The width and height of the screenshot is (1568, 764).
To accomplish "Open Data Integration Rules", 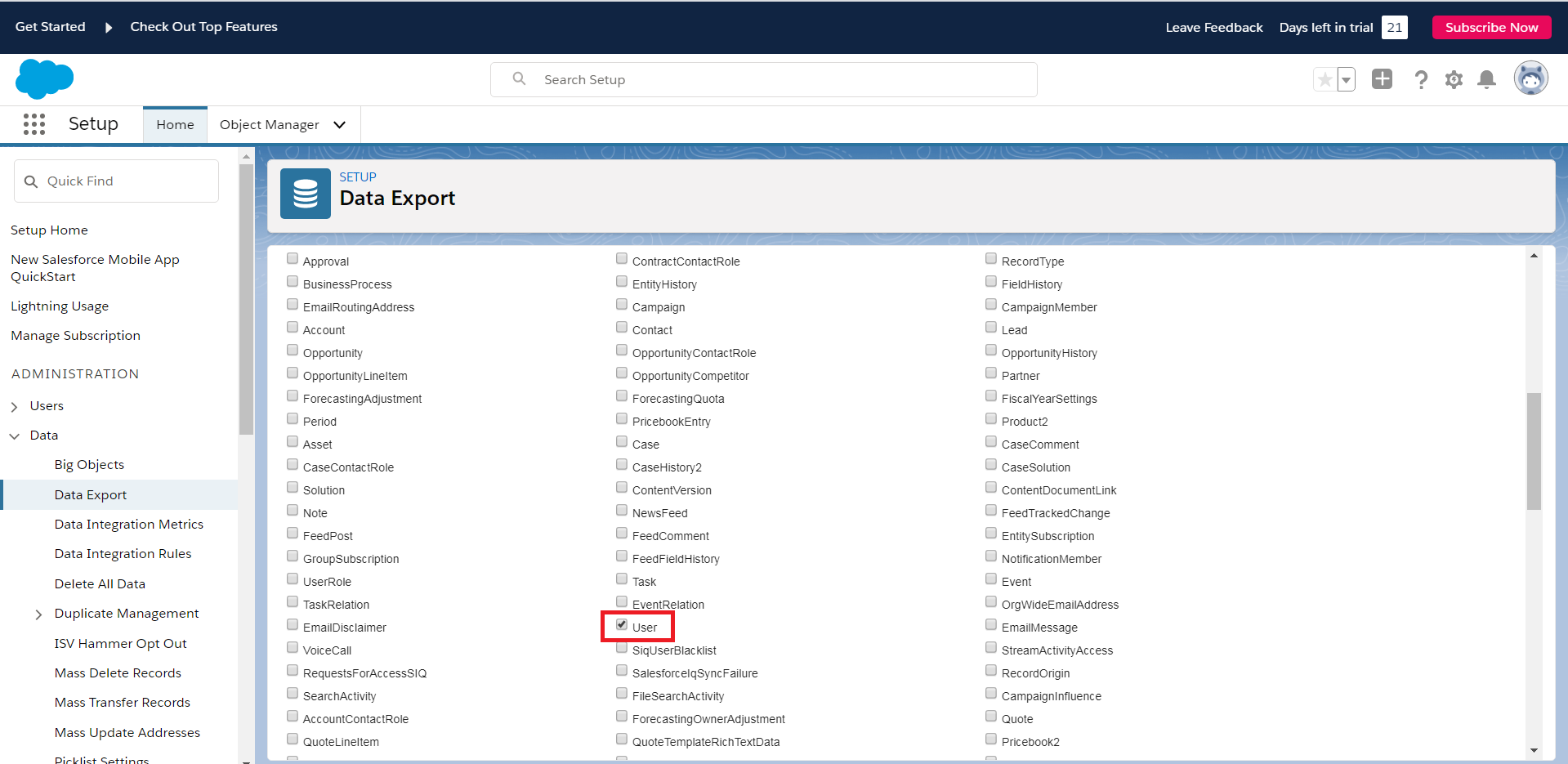I will [x=123, y=554].
